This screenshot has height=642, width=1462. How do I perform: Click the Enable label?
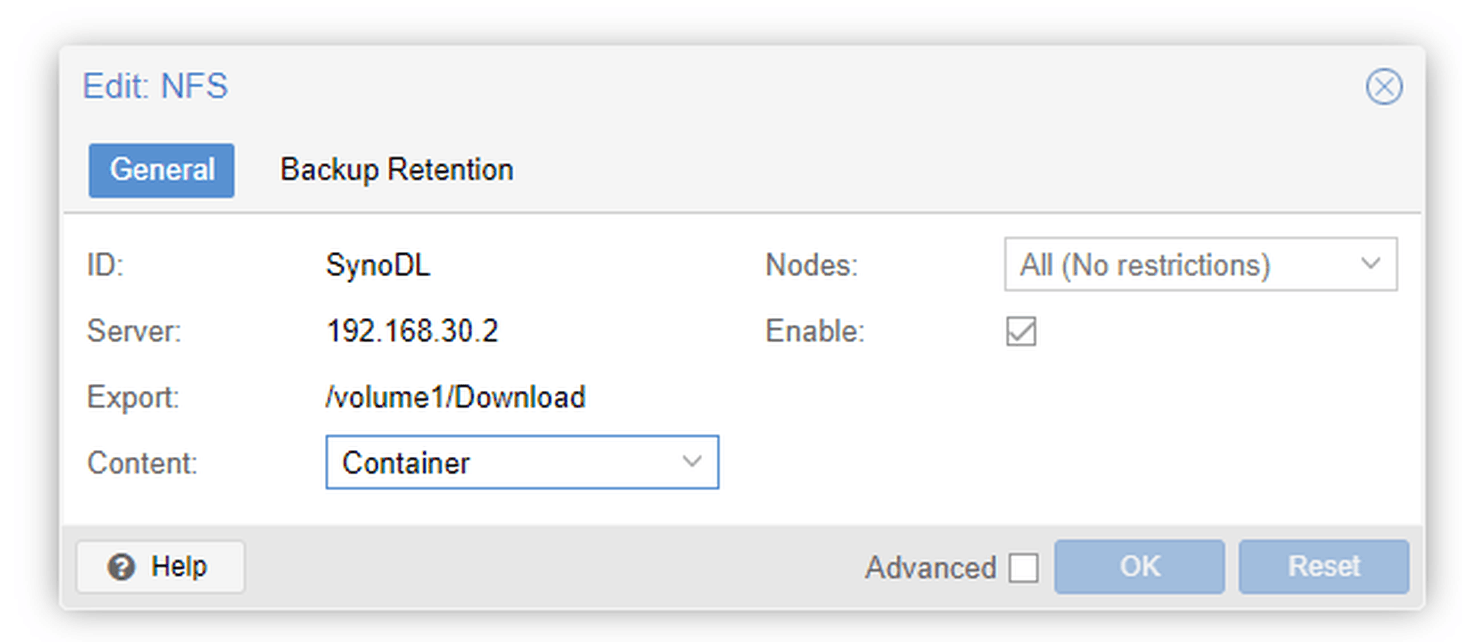point(815,331)
